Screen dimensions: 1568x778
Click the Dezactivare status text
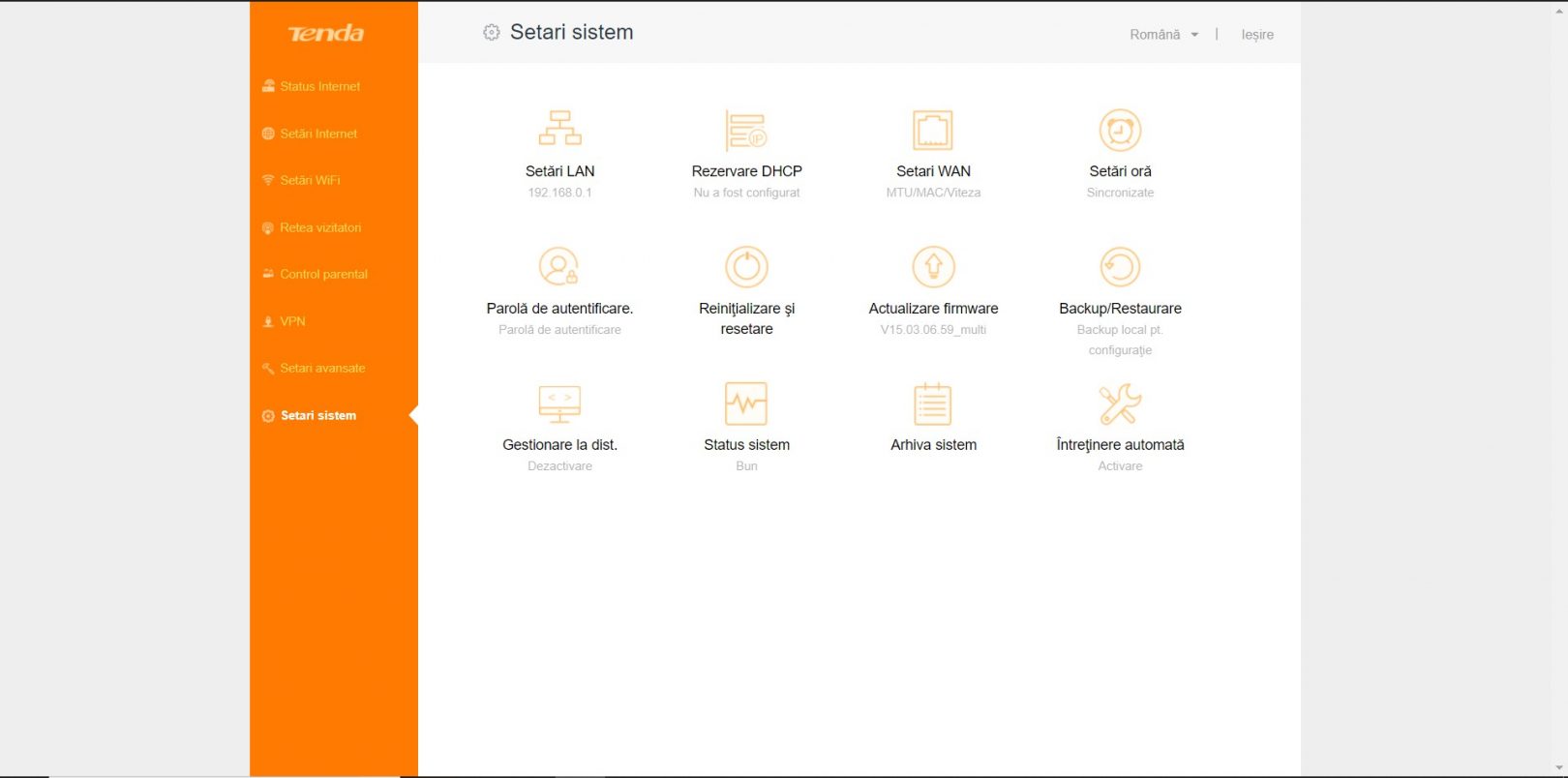tap(559, 466)
